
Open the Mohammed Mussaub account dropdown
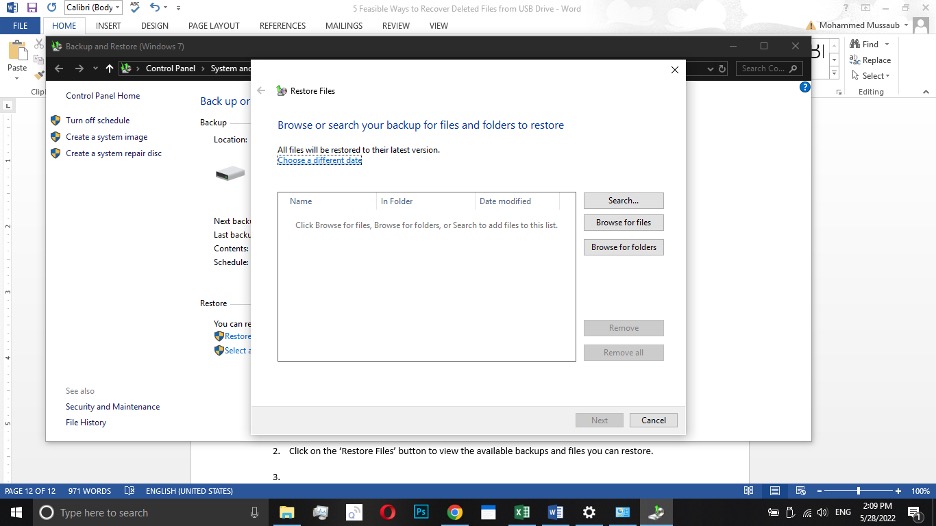[x=906, y=25]
